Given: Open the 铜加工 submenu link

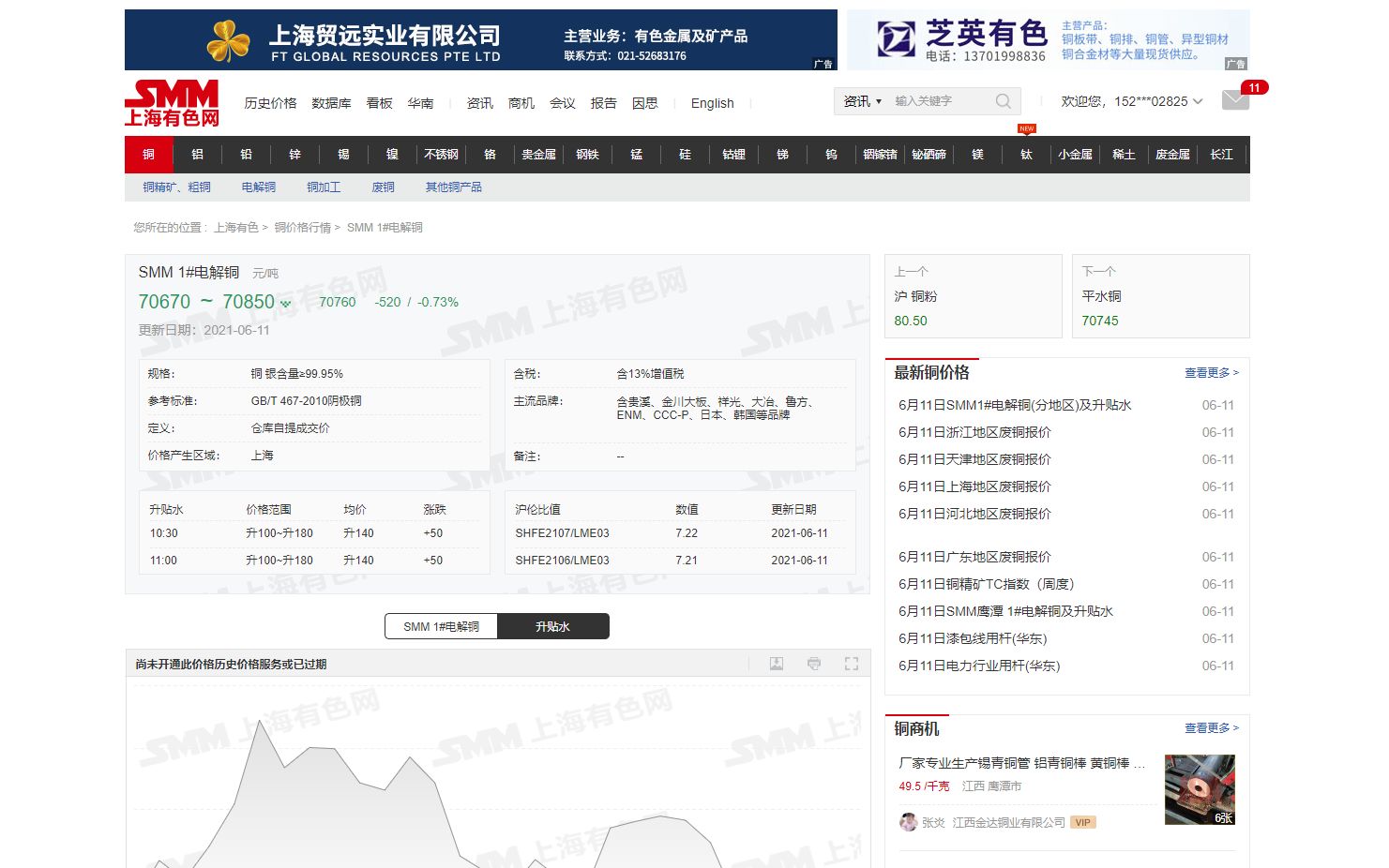Looking at the screenshot, I should (324, 187).
